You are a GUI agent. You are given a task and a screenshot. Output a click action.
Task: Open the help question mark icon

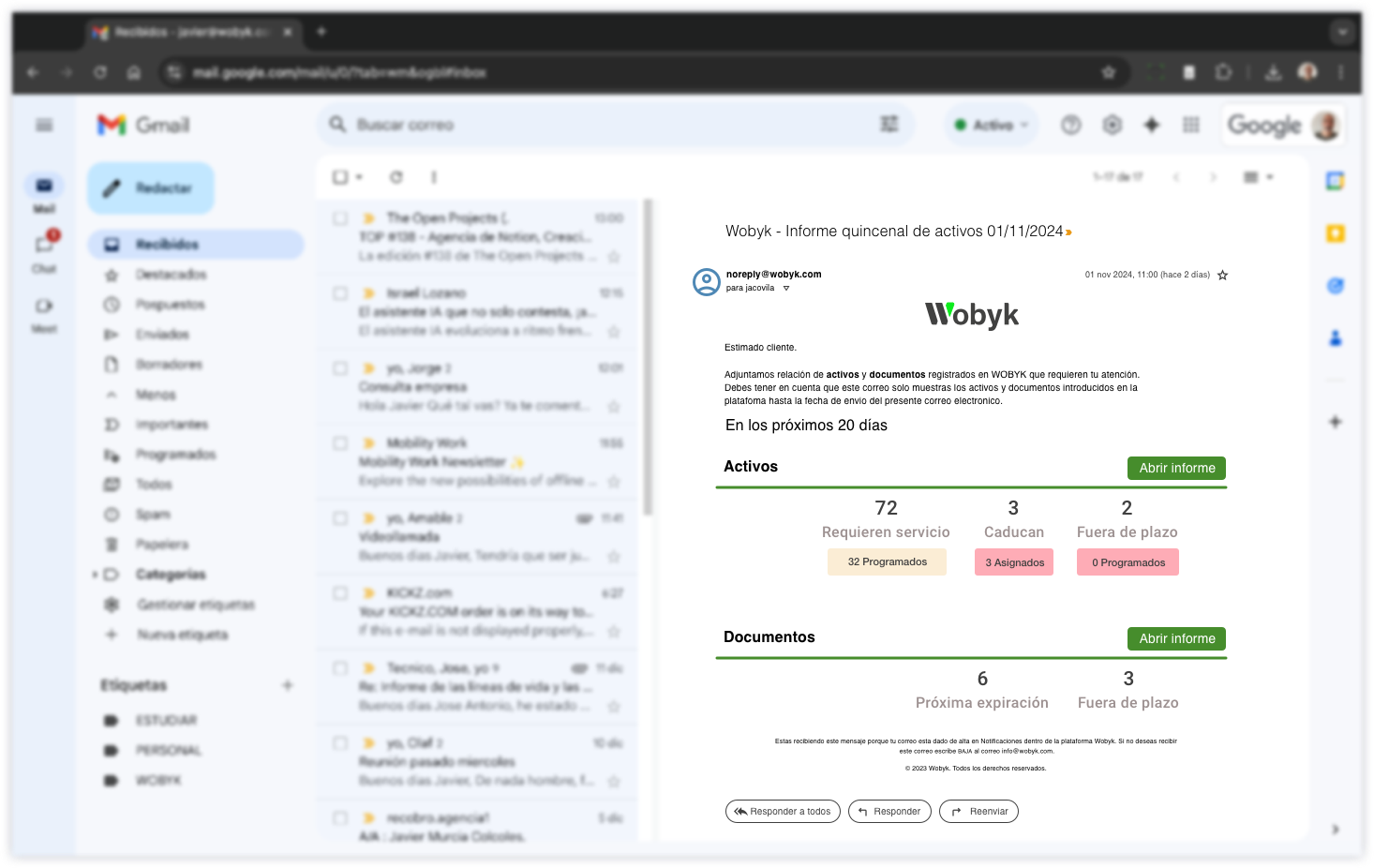(1070, 125)
